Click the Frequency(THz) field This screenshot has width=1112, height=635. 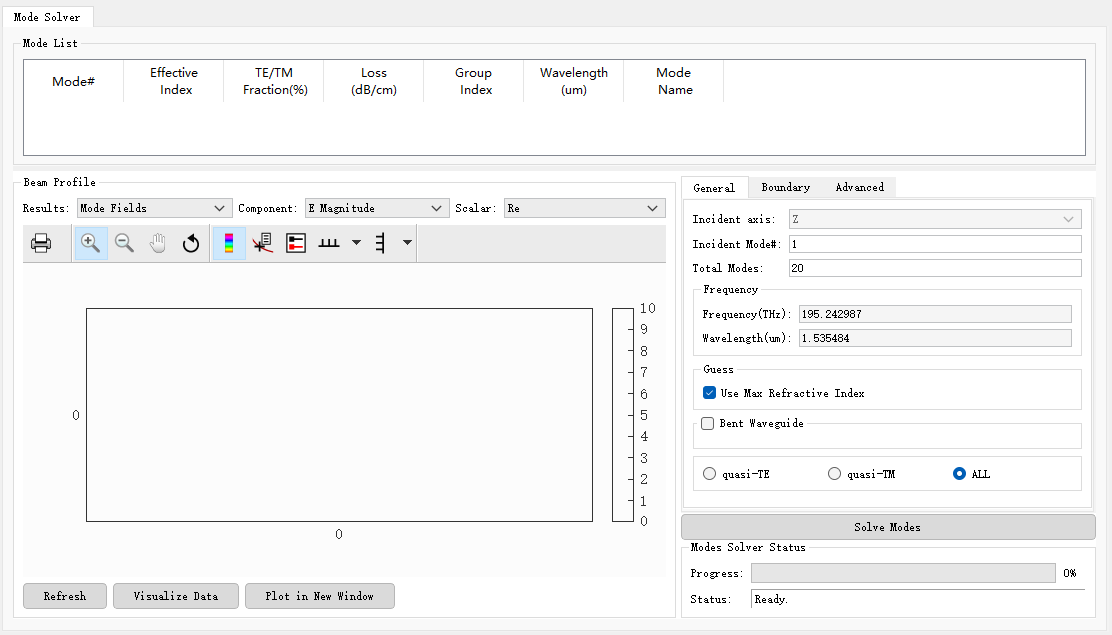tap(935, 314)
